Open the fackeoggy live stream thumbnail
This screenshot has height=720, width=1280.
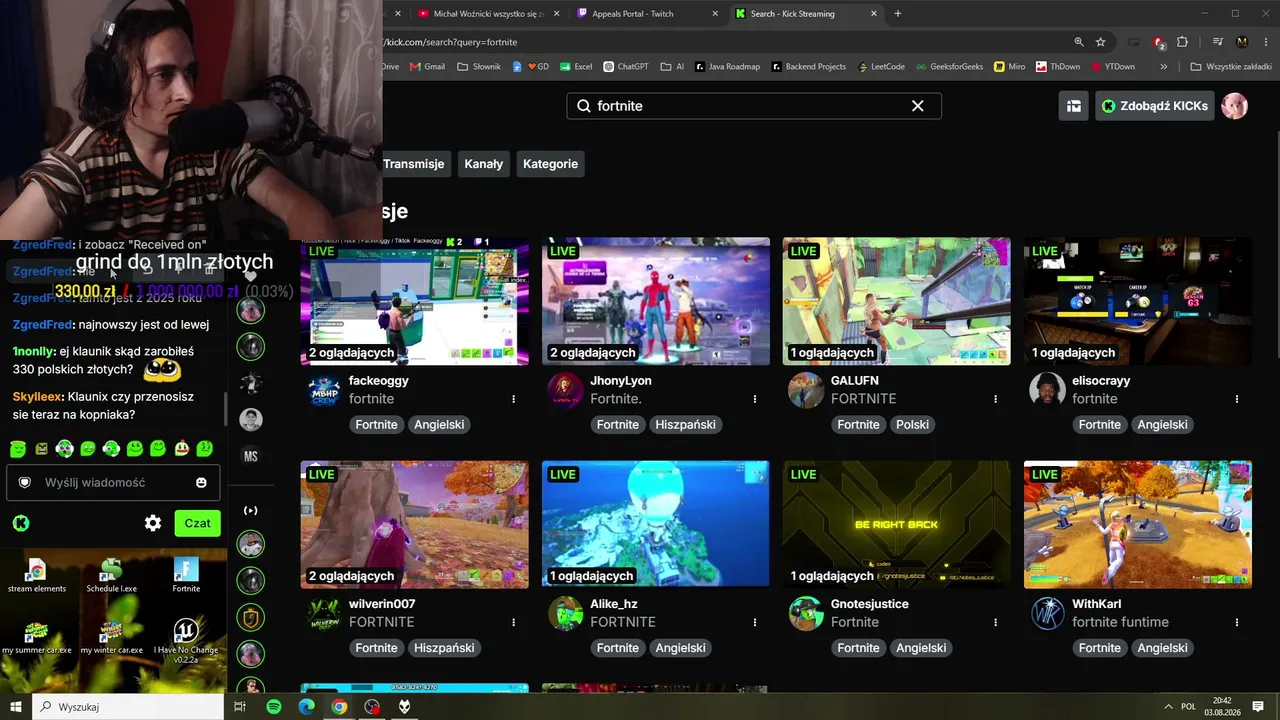tap(415, 301)
